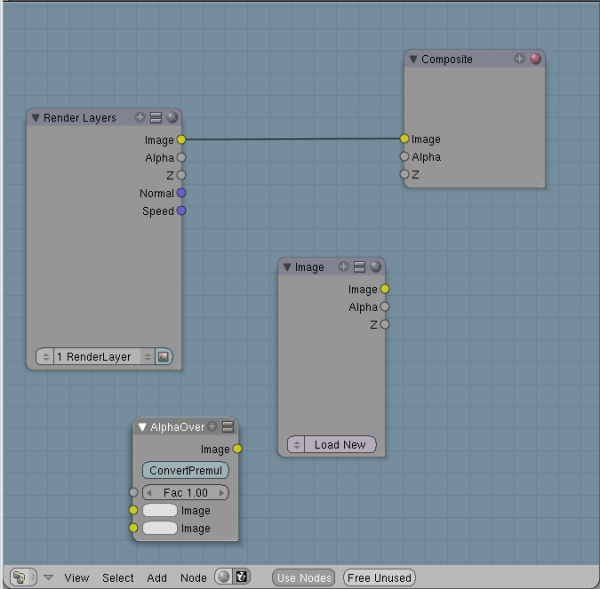Click Render Layers node resize corner
Image resolution: width=600 pixels, height=589 pixels.
177,366
